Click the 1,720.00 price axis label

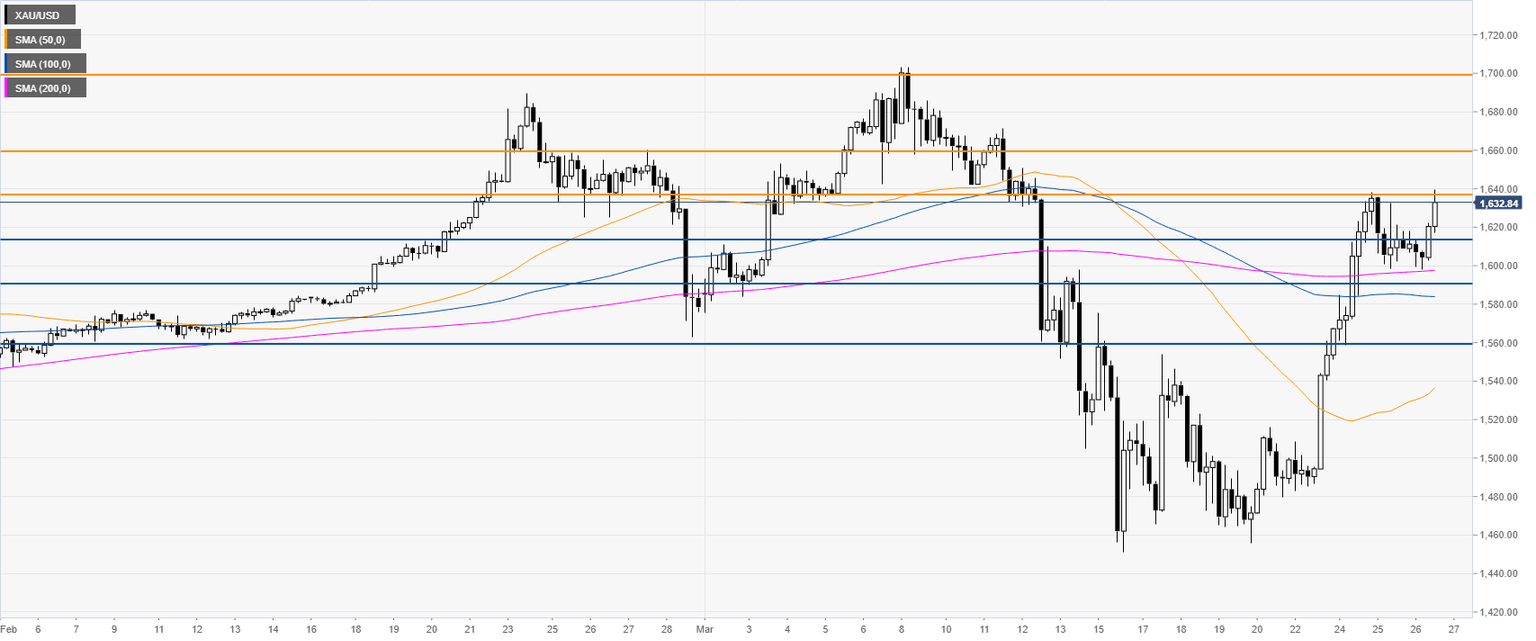tap(1501, 35)
